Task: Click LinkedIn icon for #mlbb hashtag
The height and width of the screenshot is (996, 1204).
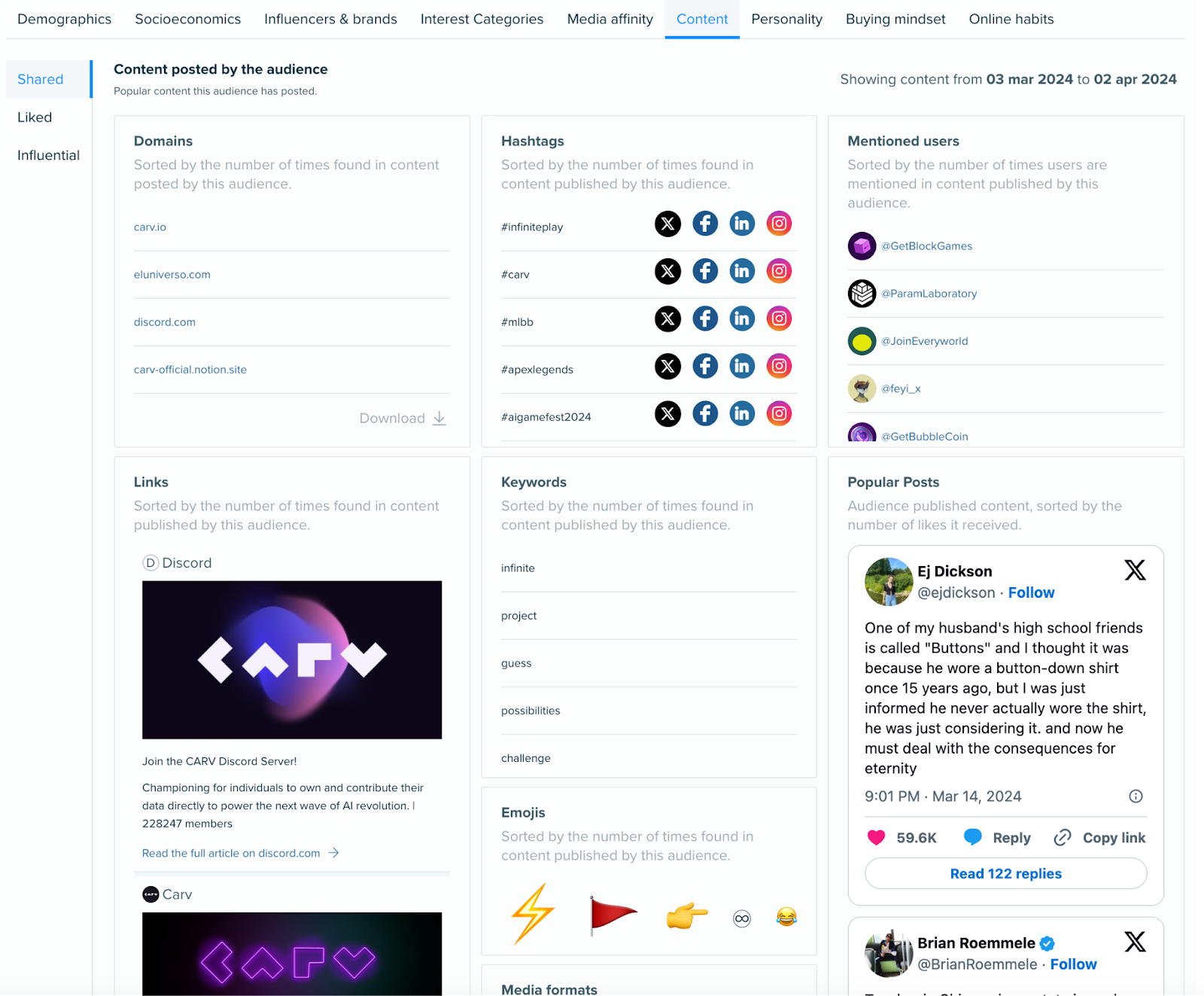Action: click(742, 318)
